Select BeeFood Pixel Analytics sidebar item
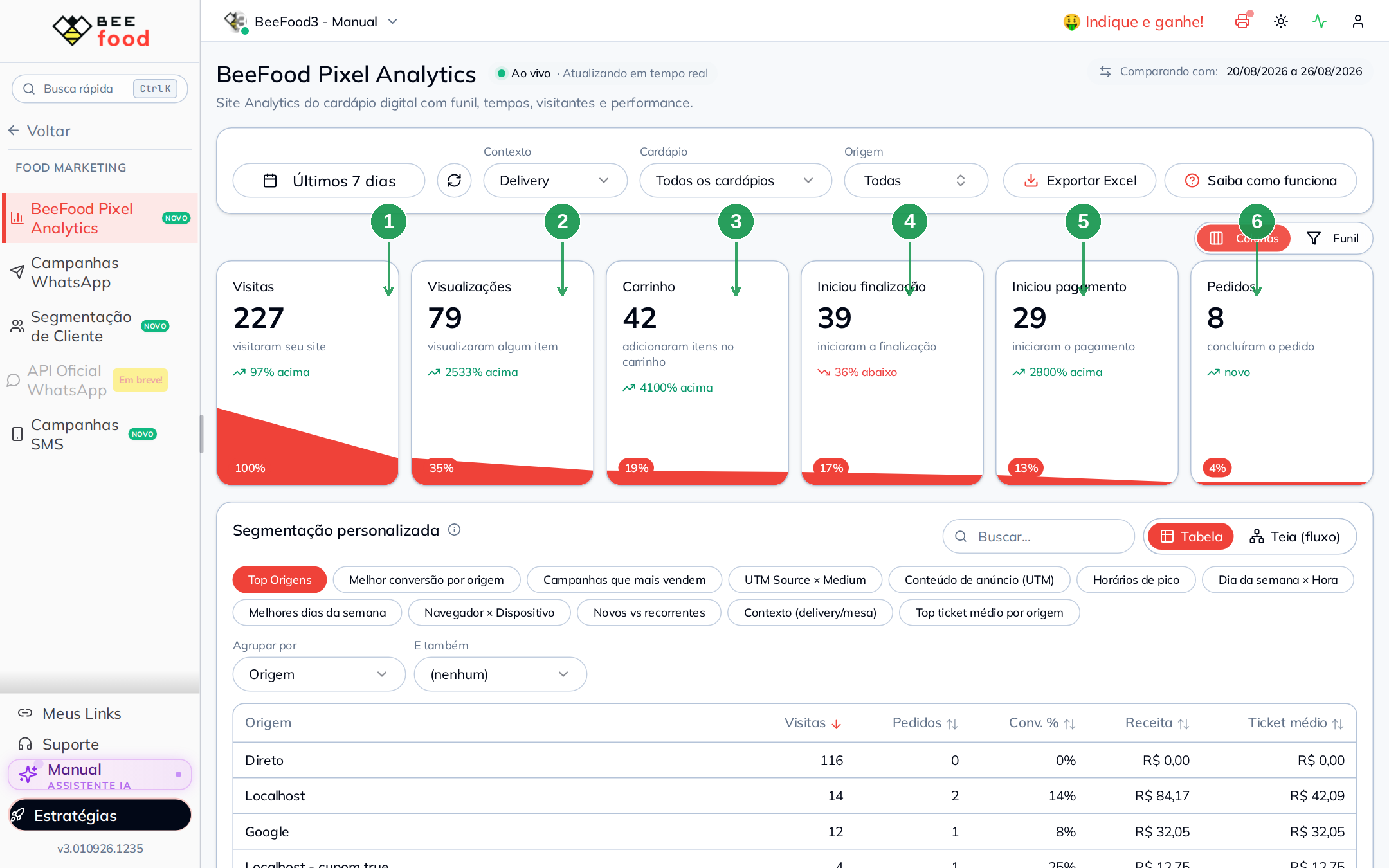 [x=100, y=219]
